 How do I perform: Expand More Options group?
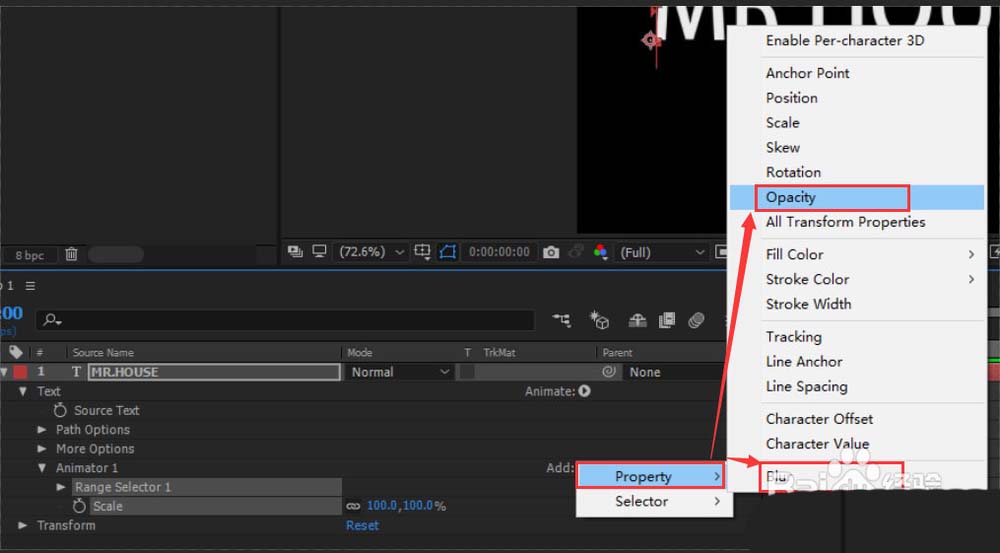[42, 448]
